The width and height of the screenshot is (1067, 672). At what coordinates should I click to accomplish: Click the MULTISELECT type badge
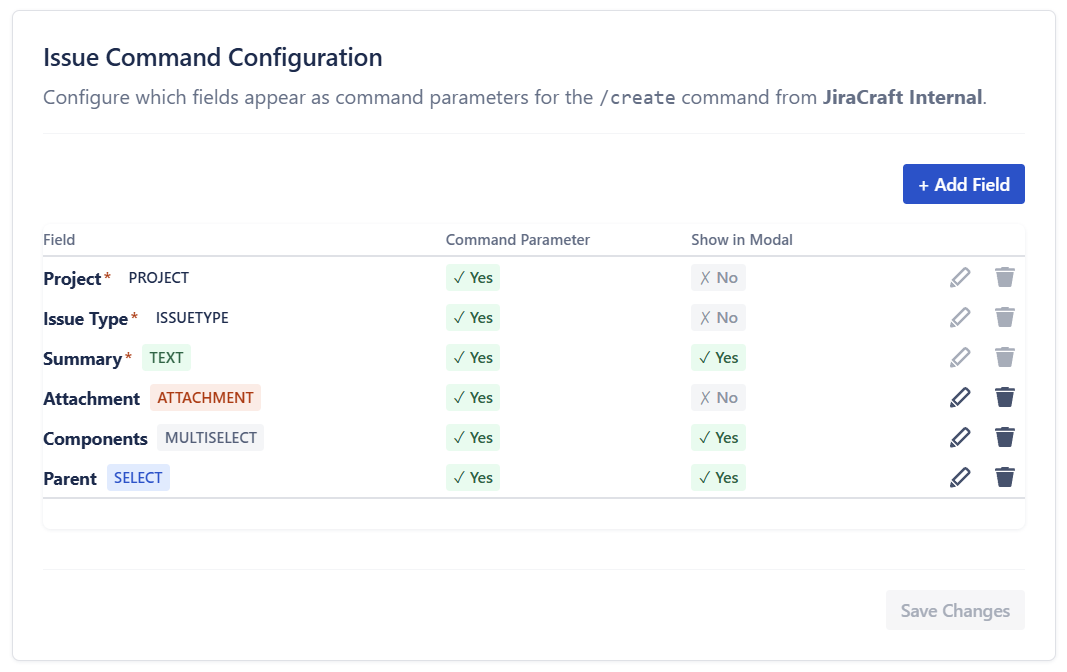(210, 438)
